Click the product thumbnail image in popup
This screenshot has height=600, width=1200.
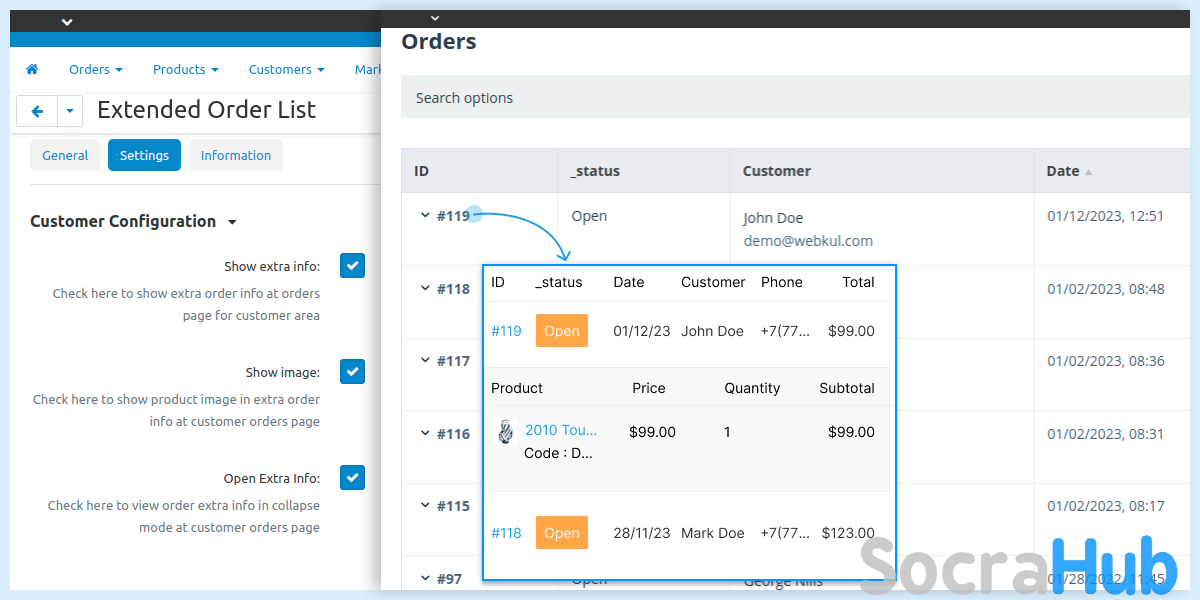(506, 432)
